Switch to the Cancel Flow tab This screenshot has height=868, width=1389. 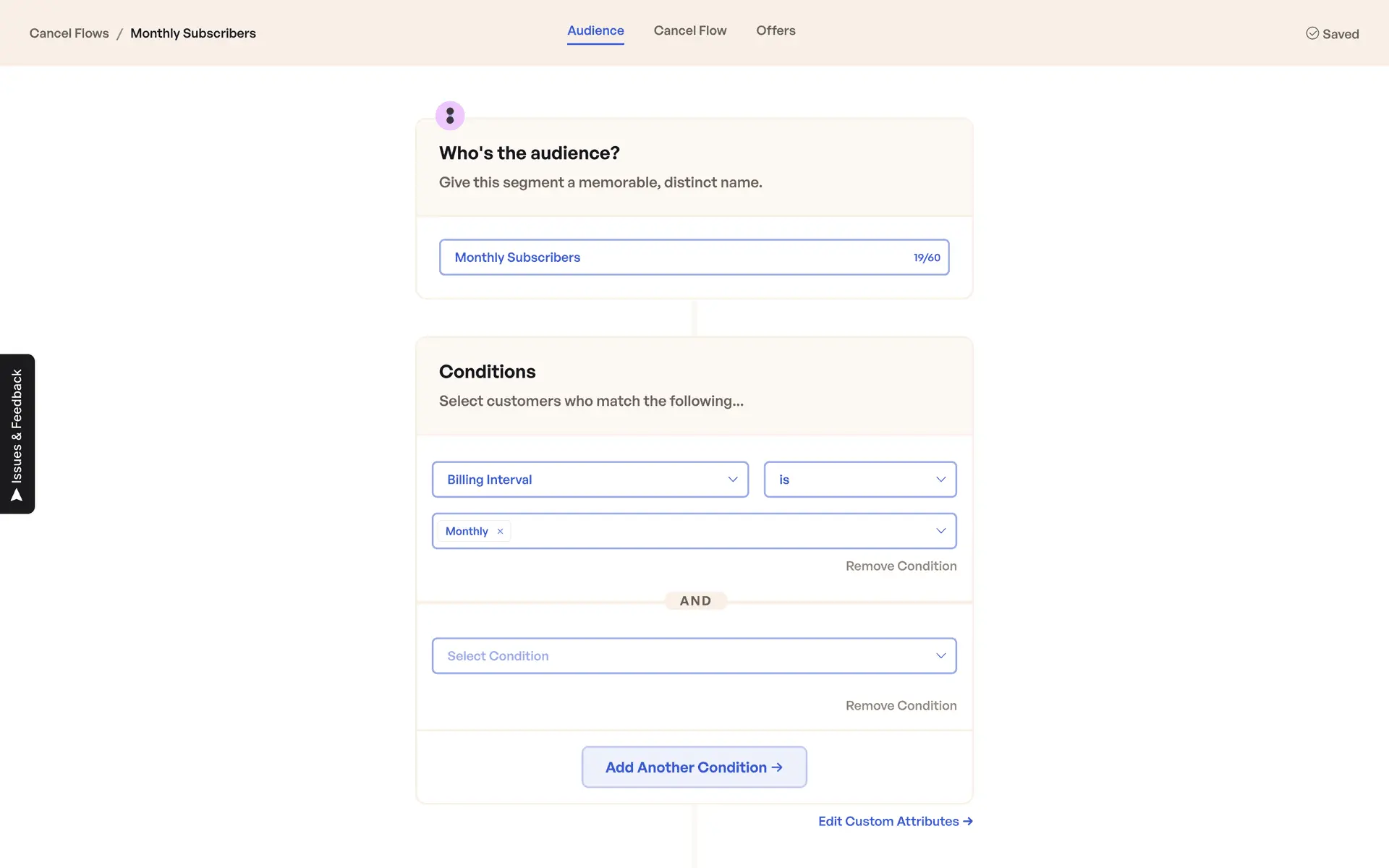pyautogui.click(x=689, y=30)
